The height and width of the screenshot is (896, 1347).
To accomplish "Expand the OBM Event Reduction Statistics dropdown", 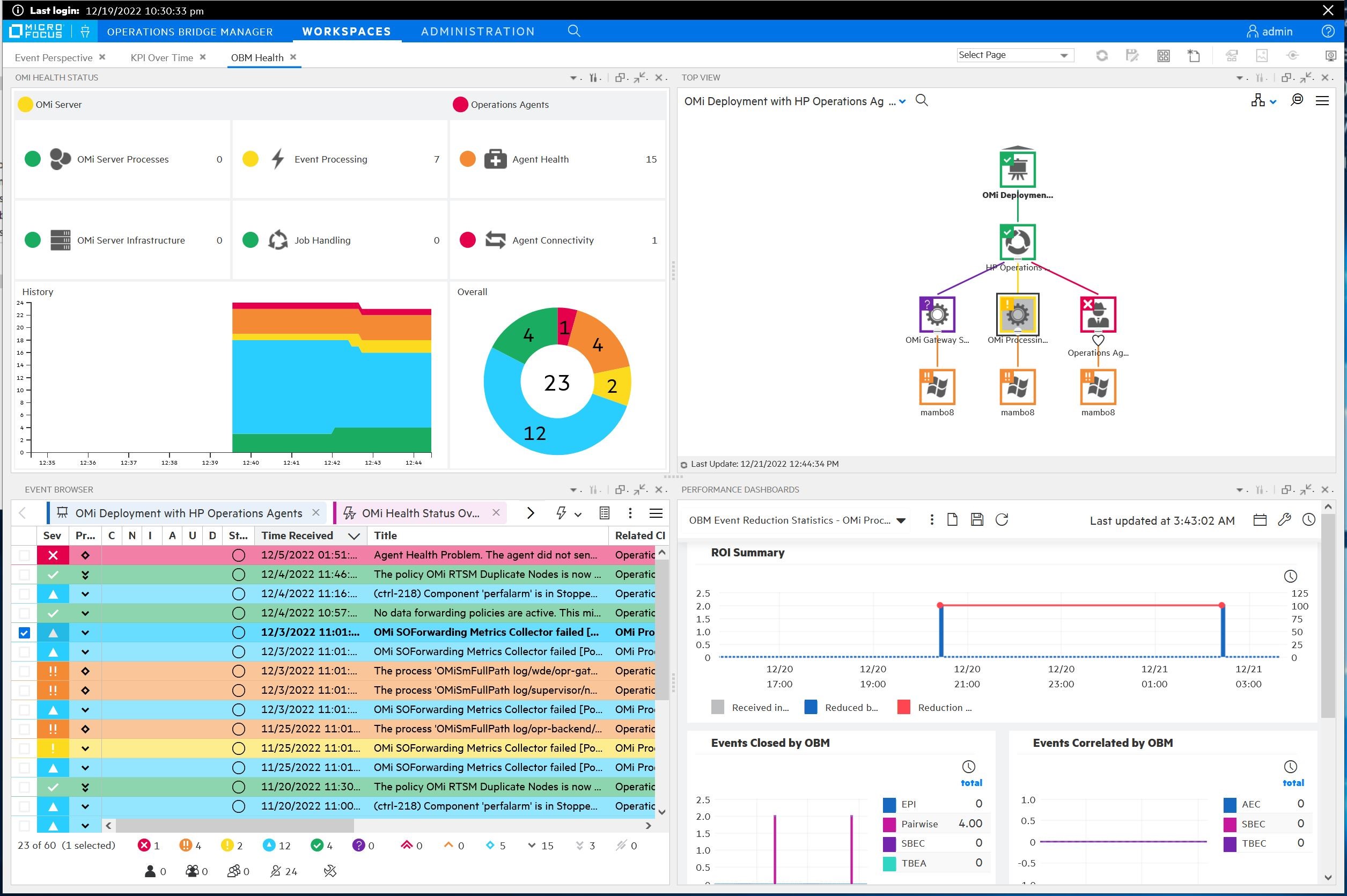I will [x=901, y=520].
